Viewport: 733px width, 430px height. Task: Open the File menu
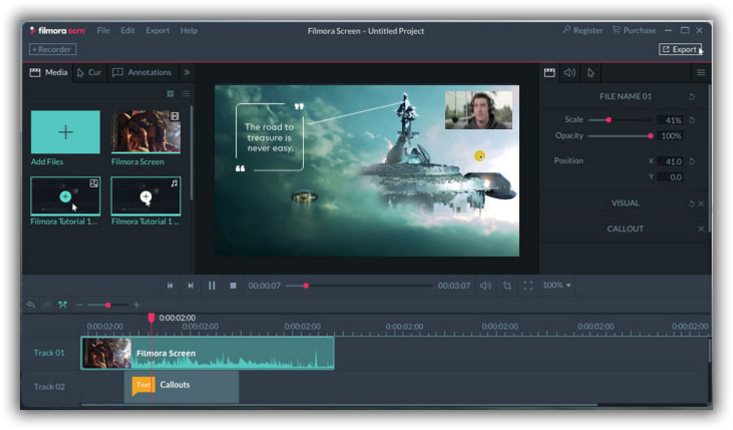point(103,30)
